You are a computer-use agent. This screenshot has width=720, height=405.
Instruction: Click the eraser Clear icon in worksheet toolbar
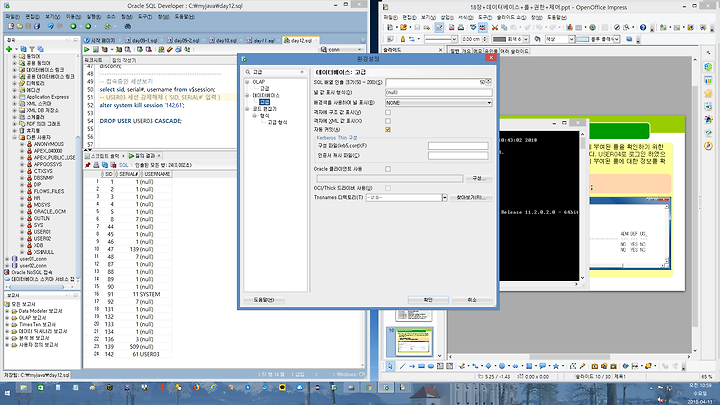click(x=169, y=49)
